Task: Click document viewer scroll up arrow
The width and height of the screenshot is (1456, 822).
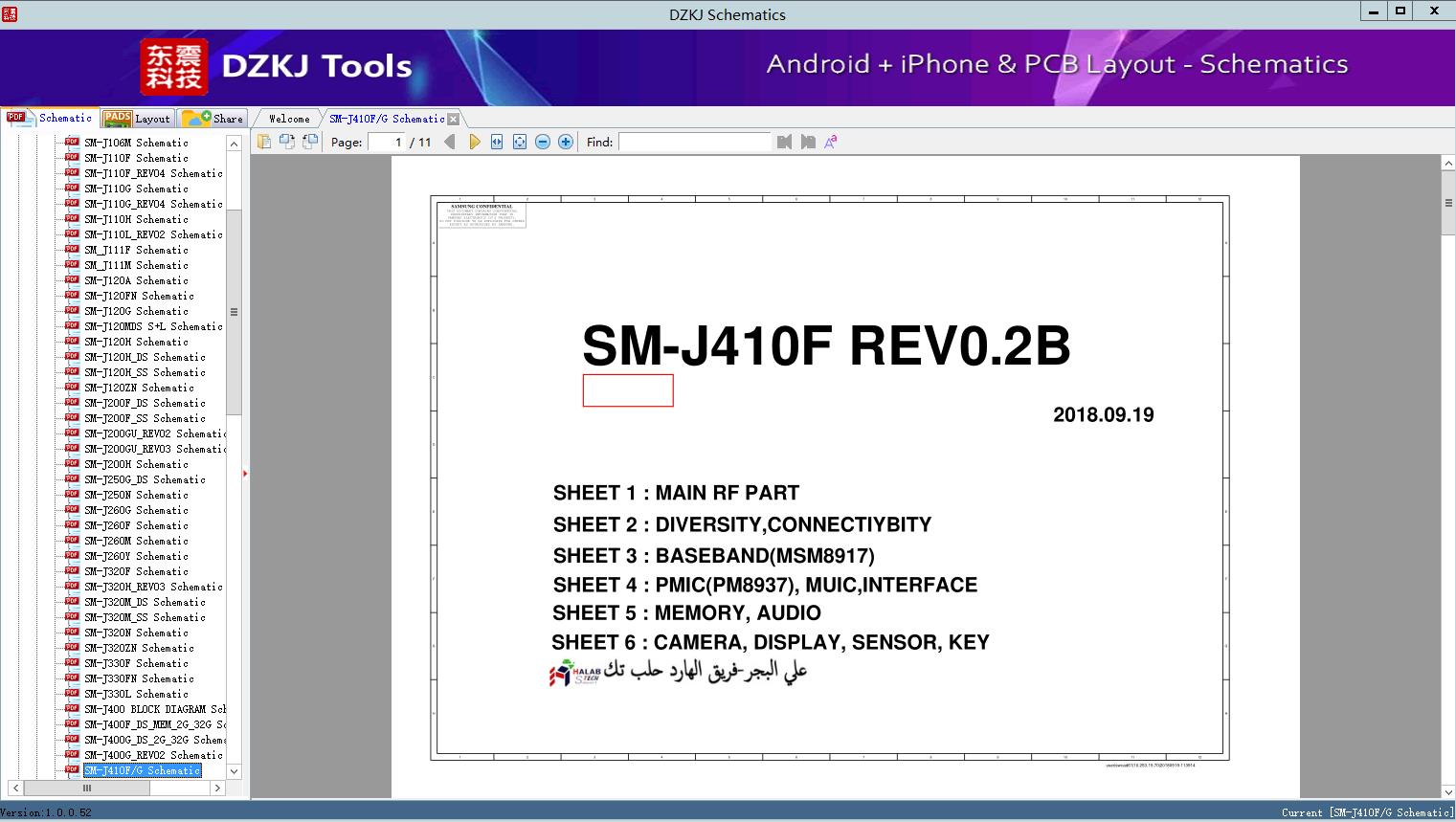Action: 1448,164
